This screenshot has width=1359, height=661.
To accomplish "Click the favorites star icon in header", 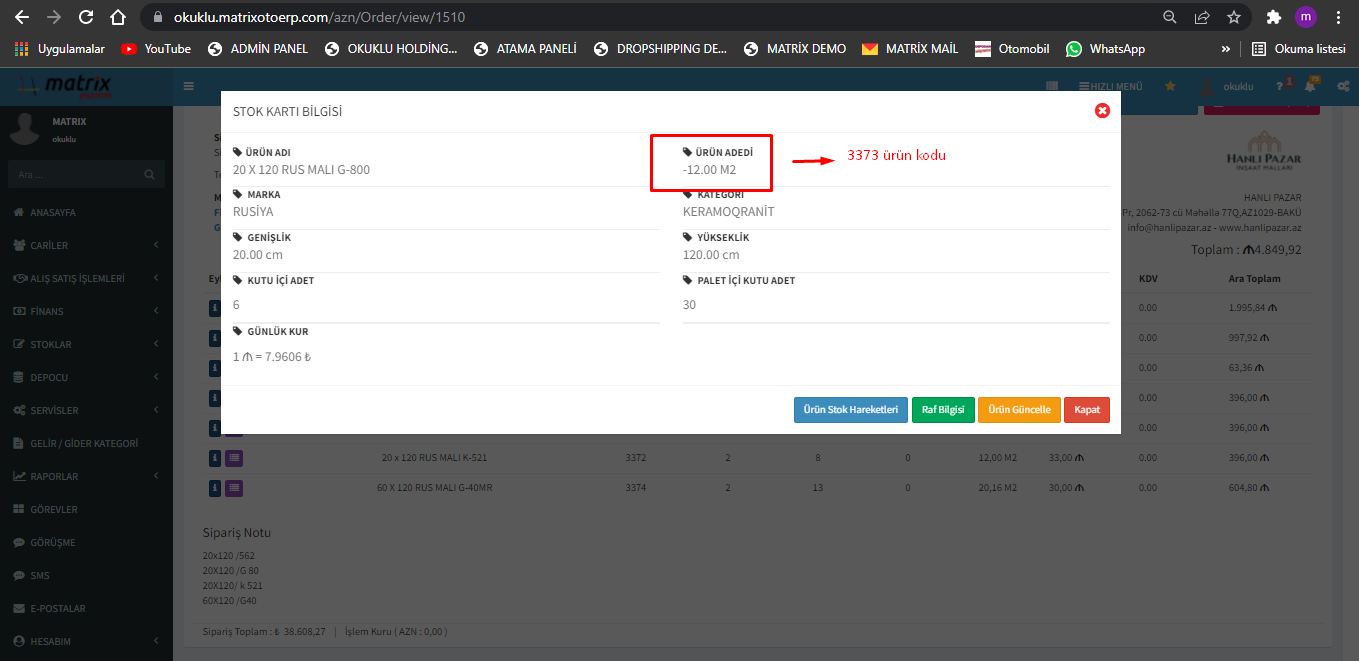I will coord(1170,87).
